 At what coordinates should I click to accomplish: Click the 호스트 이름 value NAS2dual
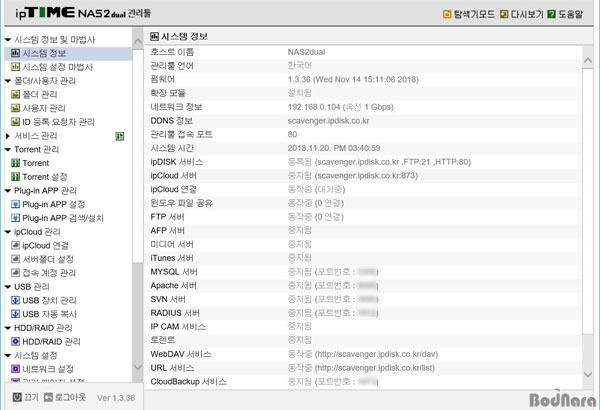click(306, 52)
